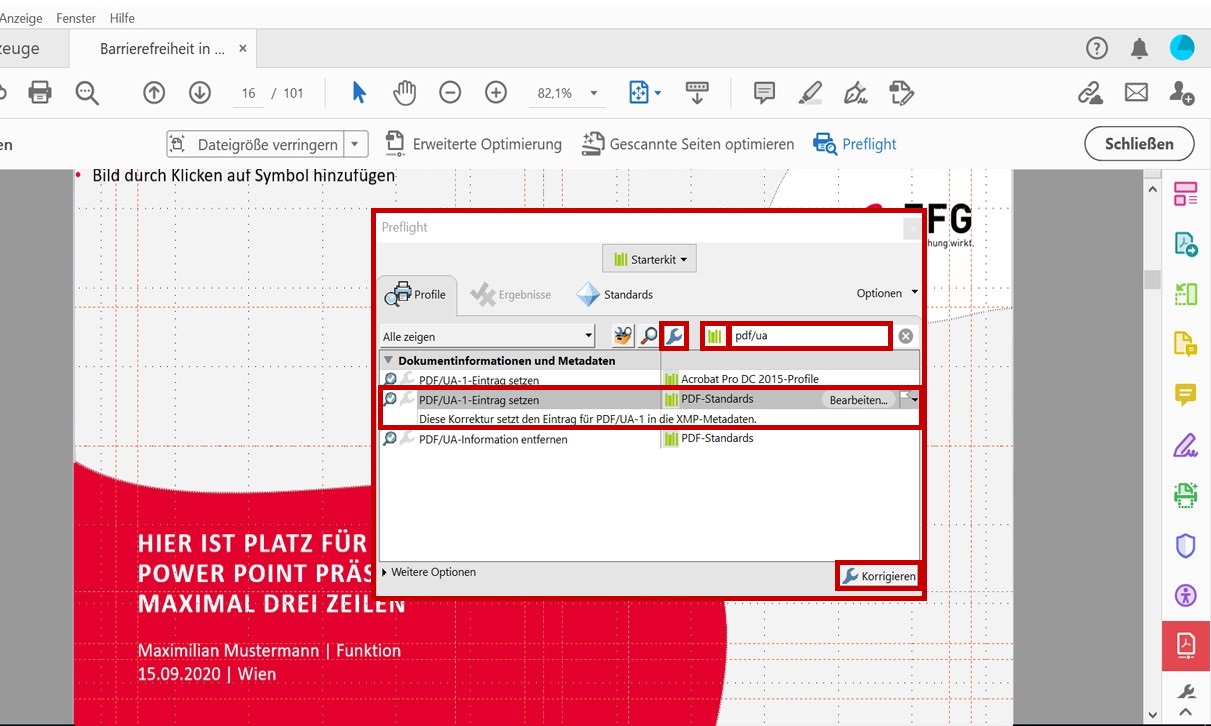The width and height of the screenshot is (1211, 726).
Task: Click the blue profile avatar
Action: [1182, 48]
